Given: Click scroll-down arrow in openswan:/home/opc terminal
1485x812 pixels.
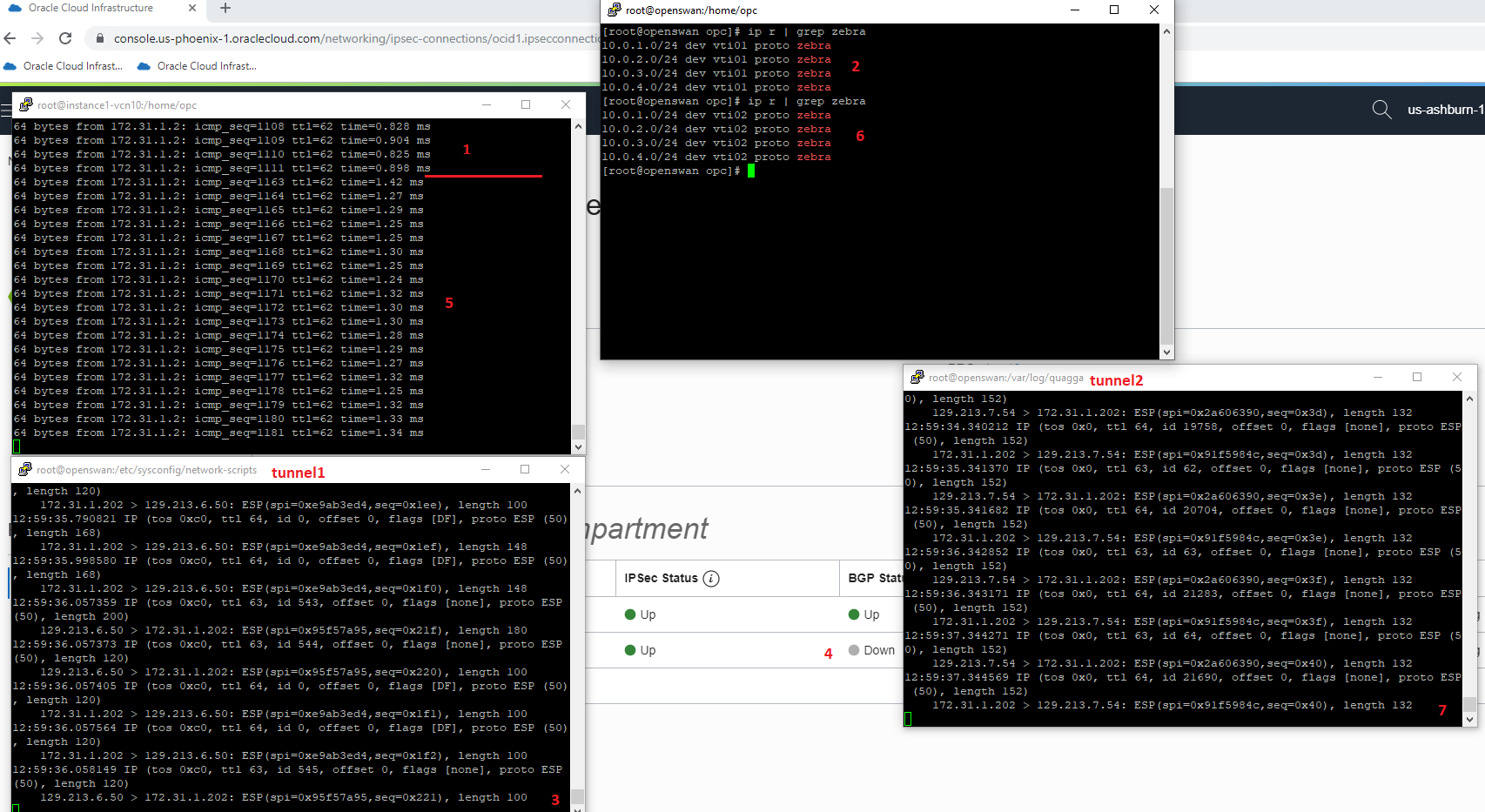Looking at the screenshot, I should pyautogui.click(x=1166, y=352).
